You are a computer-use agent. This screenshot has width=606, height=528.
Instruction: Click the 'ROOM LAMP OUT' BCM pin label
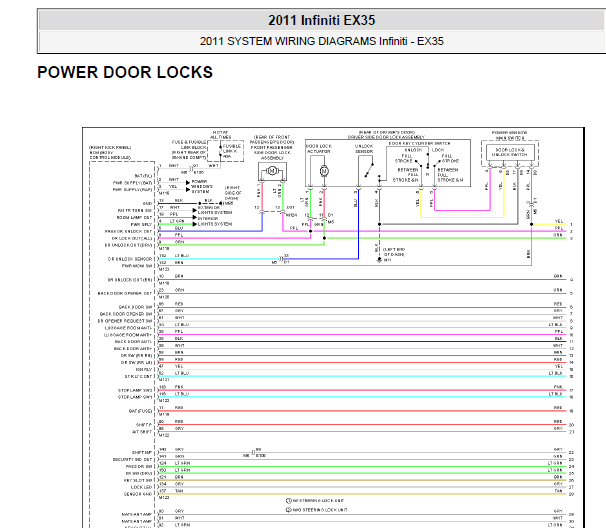(134, 218)
